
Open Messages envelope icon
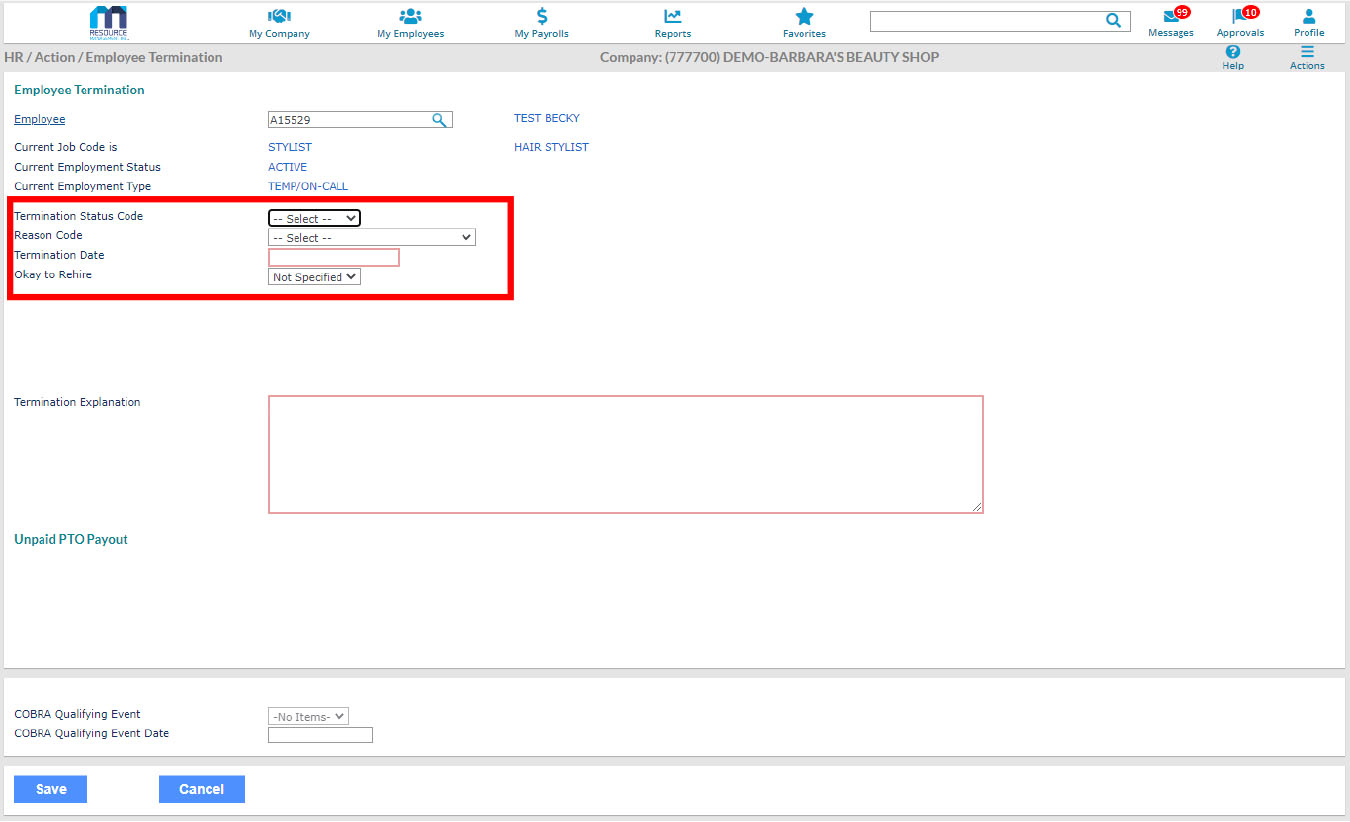(x=1170, y=16)
